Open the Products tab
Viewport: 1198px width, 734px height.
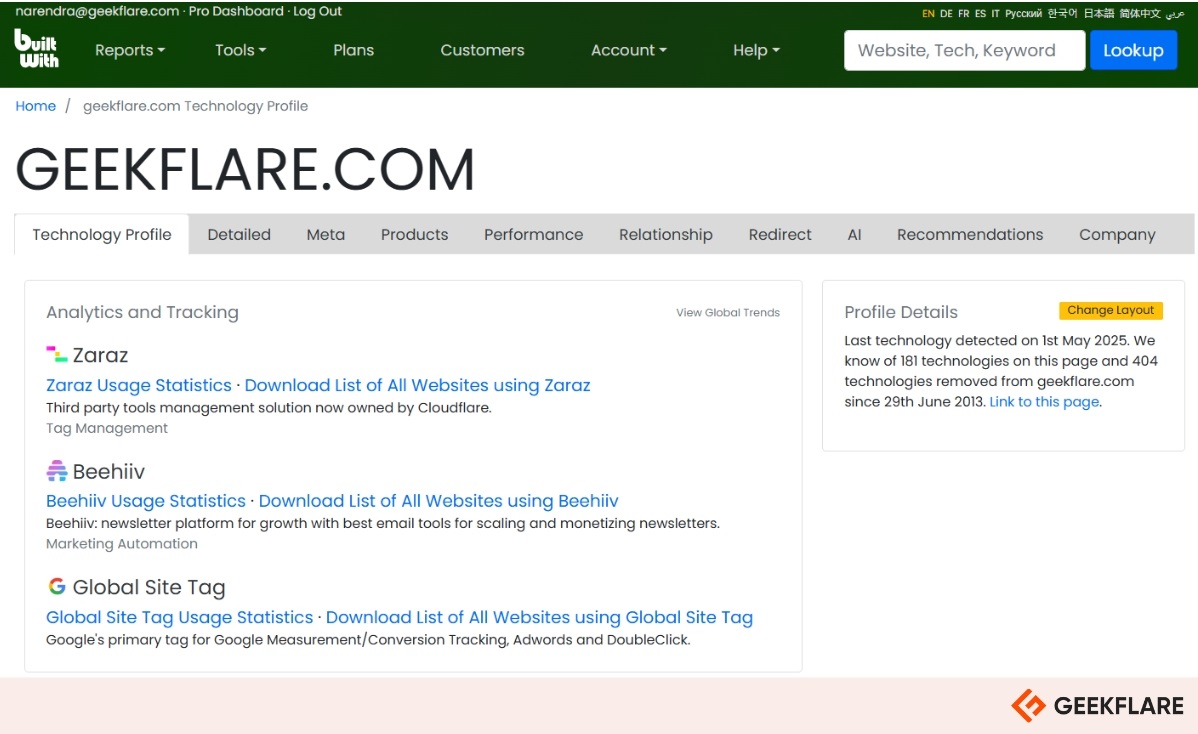tap(414, 234)
